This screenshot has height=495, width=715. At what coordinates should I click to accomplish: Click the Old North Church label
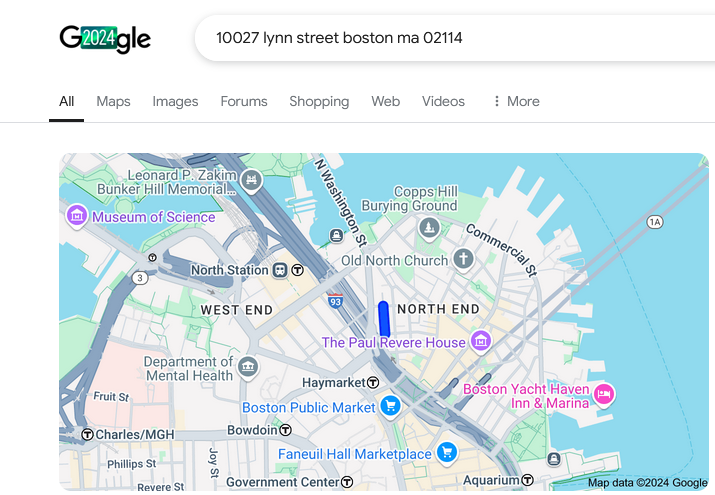395,261
